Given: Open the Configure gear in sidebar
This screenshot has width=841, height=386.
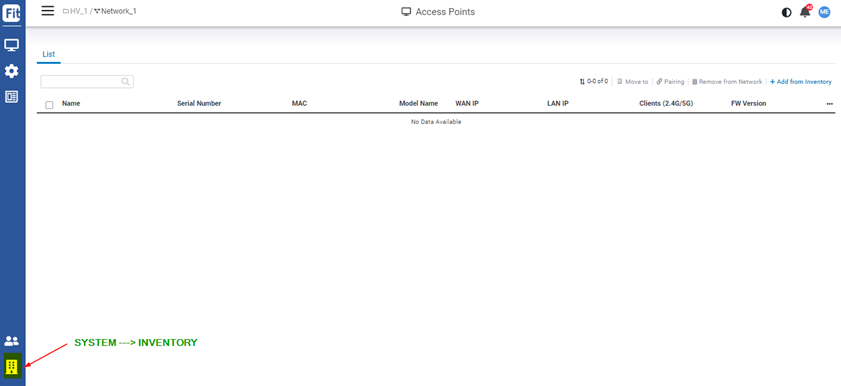Looking at the screenshot, I should point(12,71).
